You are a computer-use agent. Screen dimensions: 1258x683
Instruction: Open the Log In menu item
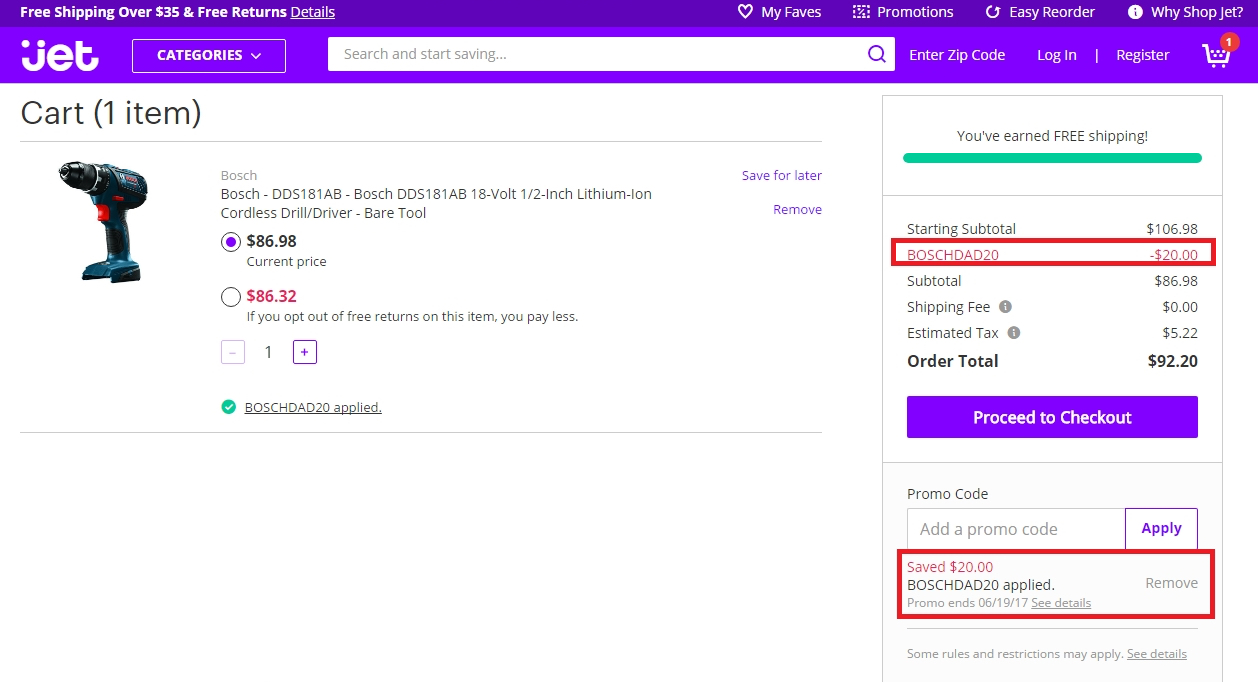pyautogui.click(x=1056, y=55)
